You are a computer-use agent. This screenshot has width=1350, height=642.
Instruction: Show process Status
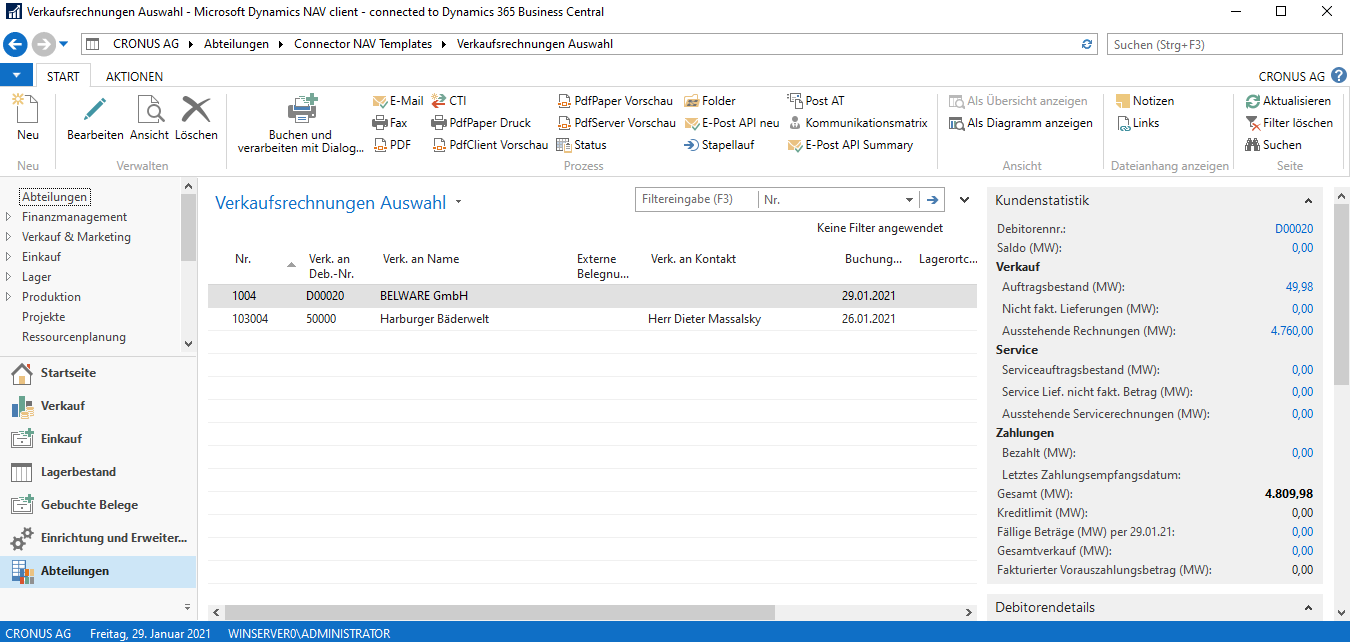(582, 145)
